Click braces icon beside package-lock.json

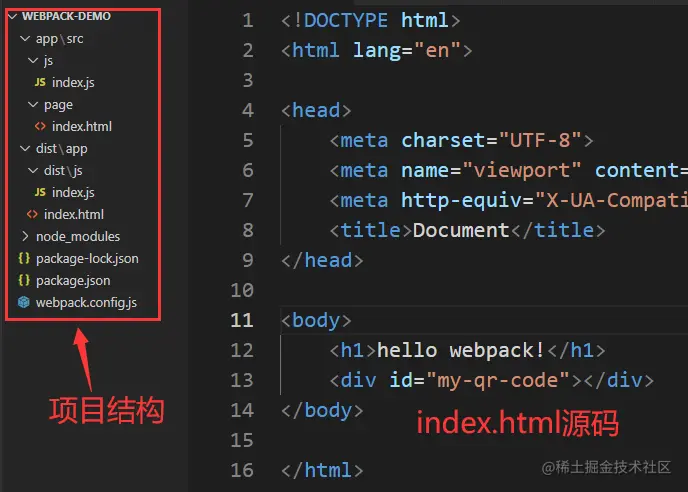(x=24, y=258)
